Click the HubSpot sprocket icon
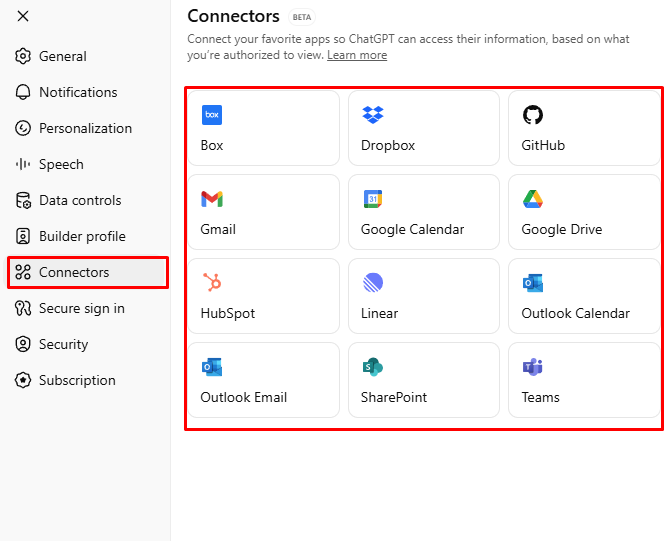Image resolution: width=672 pixels, height=541 pixels. coord(212,283)
